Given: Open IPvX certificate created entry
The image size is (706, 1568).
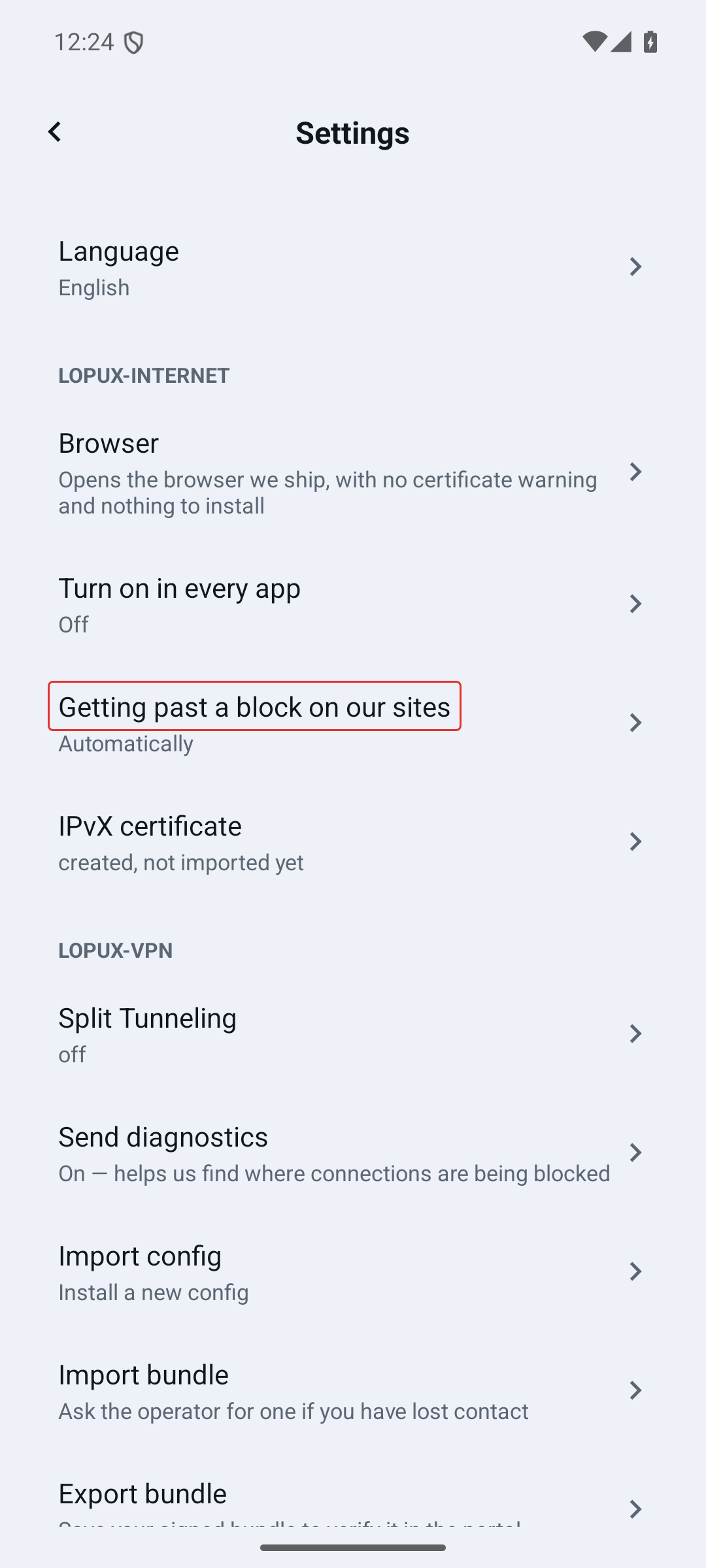Looking at the screenshot, I should [x=353, y=841].
